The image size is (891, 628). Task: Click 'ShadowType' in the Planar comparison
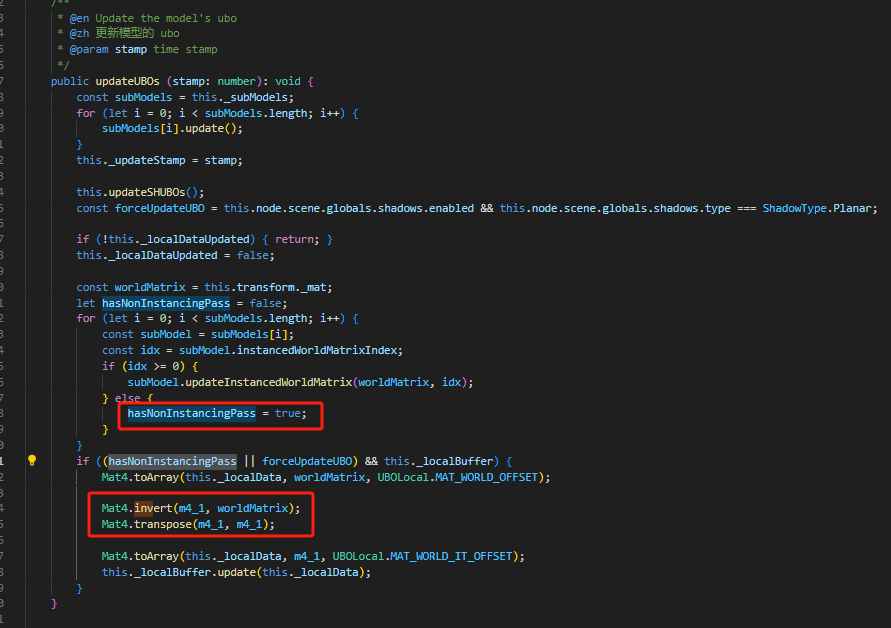pyautogui.click(x=794, y=208)
